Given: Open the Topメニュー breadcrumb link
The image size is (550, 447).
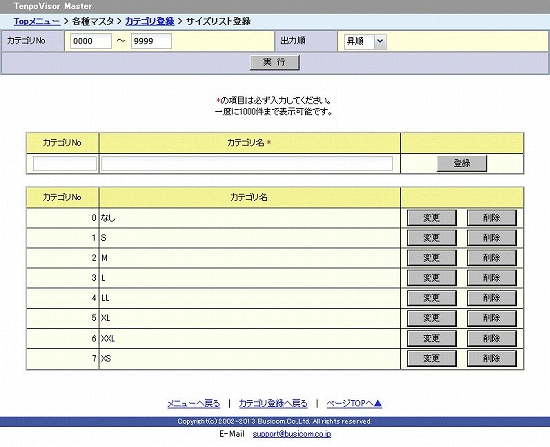Looking at the screenshot, I should [37, 21].
